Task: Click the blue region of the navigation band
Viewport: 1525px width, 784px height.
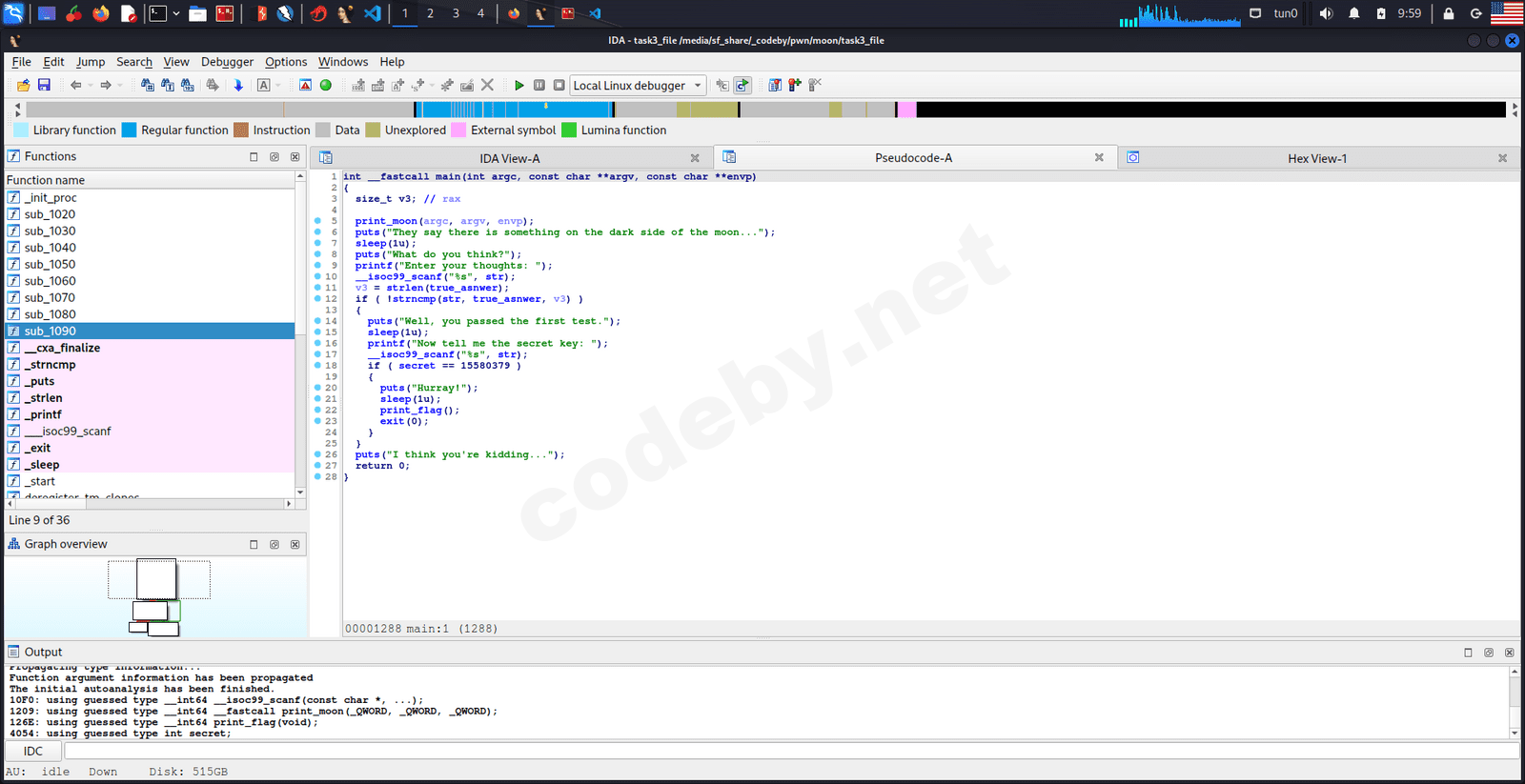Action: click(515, 110)
